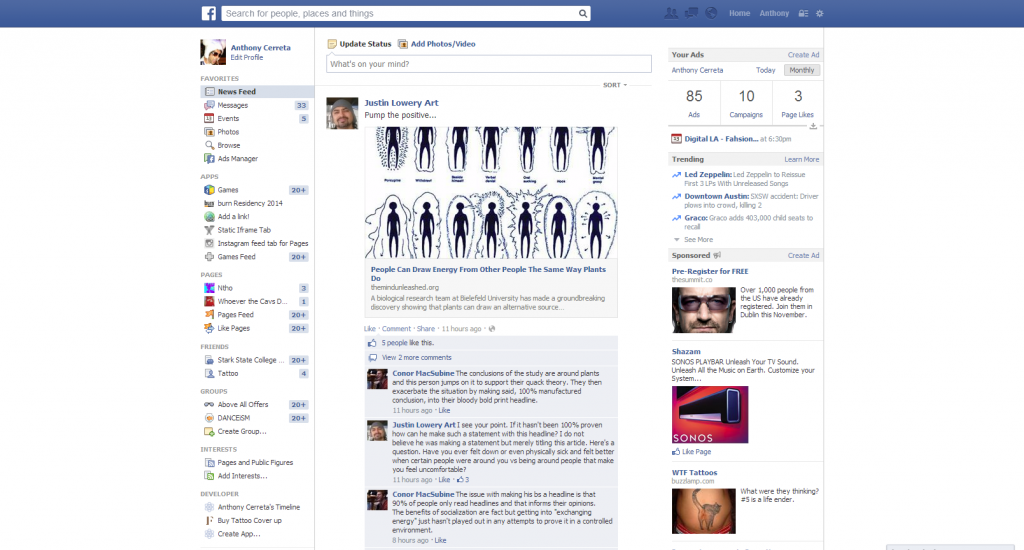Switch to Update Status tab

point(359,44)
